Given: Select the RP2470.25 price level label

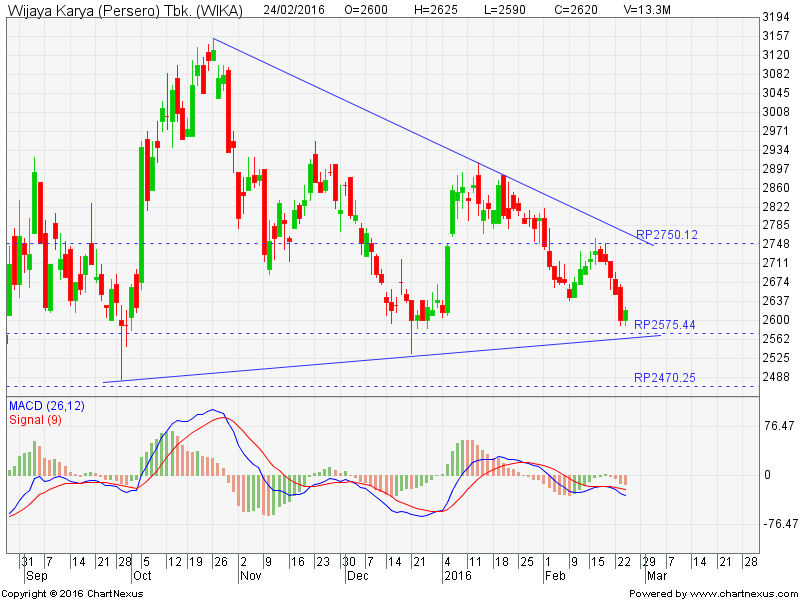Looking at the screenshot, I should point(665,378).
